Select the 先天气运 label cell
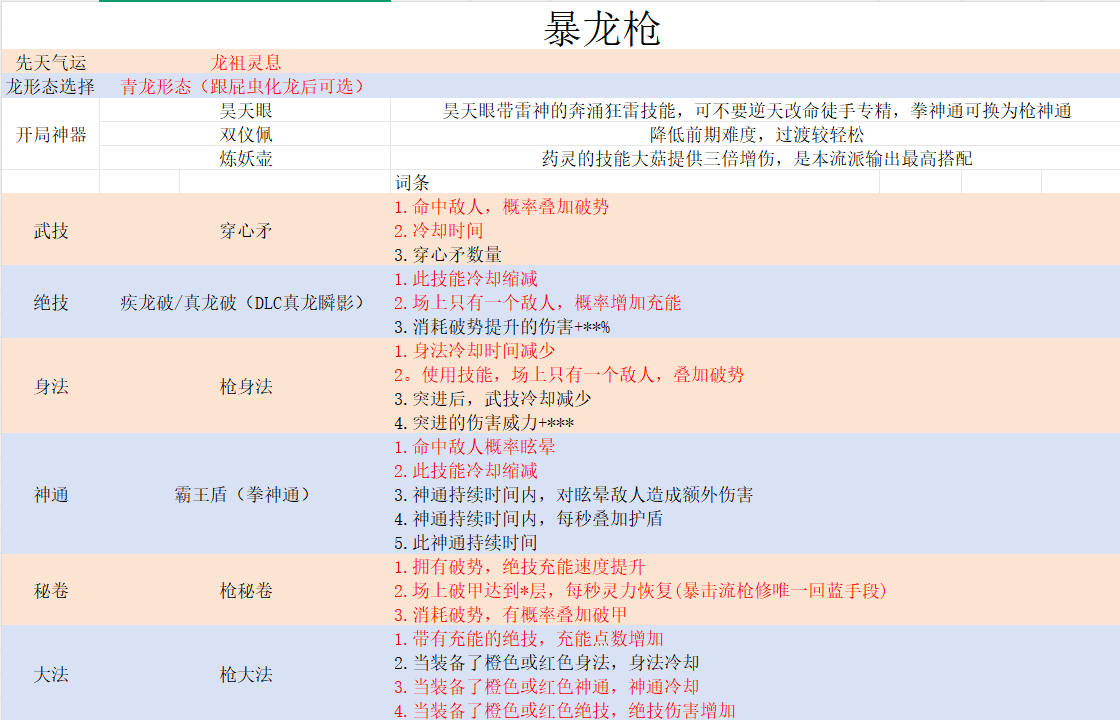The width and height of the screenshot is (1120, 720). tap(51, 62)
